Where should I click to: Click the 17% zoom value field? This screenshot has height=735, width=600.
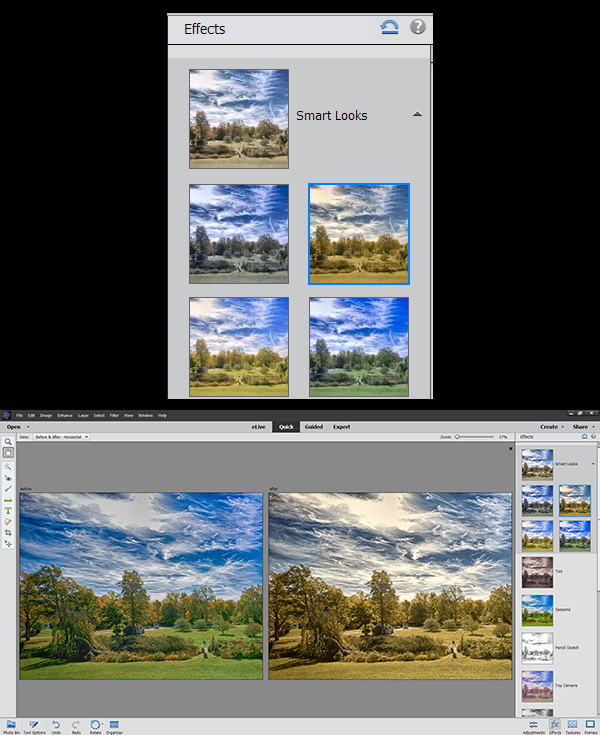point(503,437)
